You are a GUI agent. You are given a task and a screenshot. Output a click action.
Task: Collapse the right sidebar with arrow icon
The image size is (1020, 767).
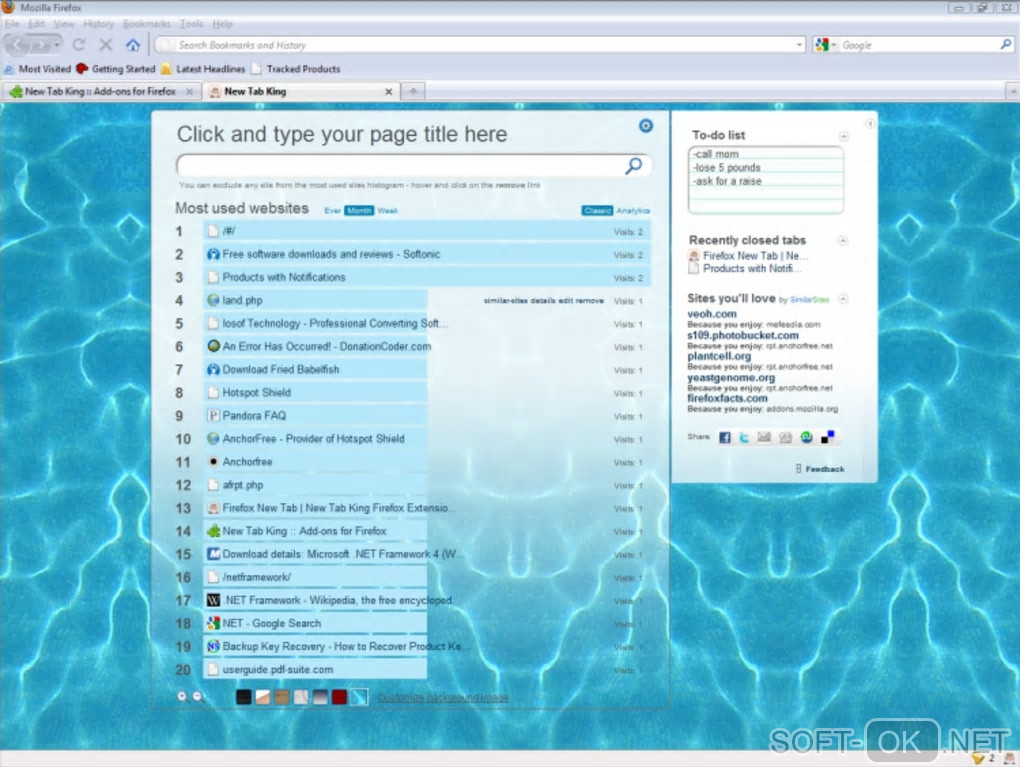[870, 124]
